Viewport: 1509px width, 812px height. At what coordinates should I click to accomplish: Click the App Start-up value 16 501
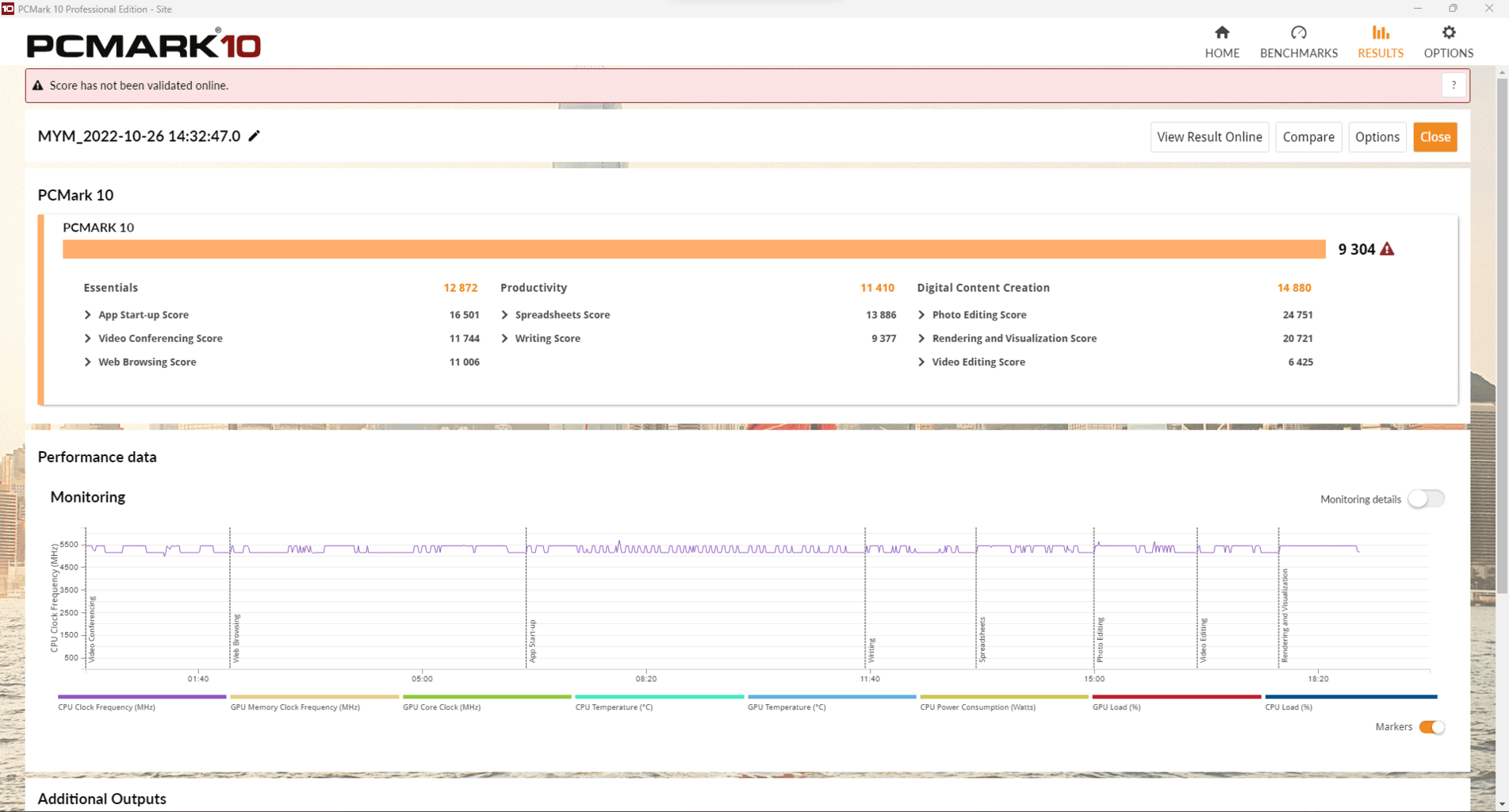(x=464, y=315)
